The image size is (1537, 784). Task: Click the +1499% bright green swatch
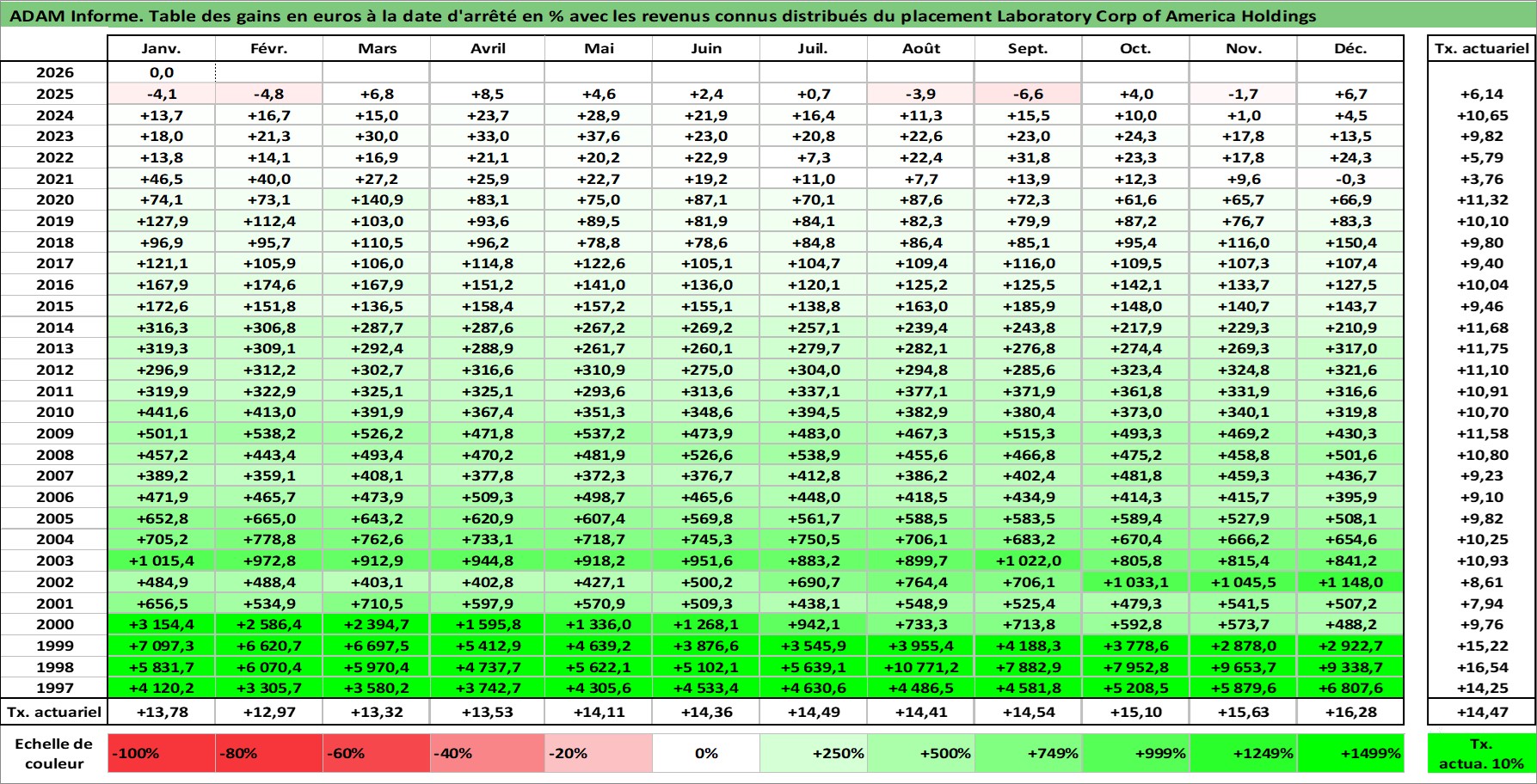tap(1350, 753)
